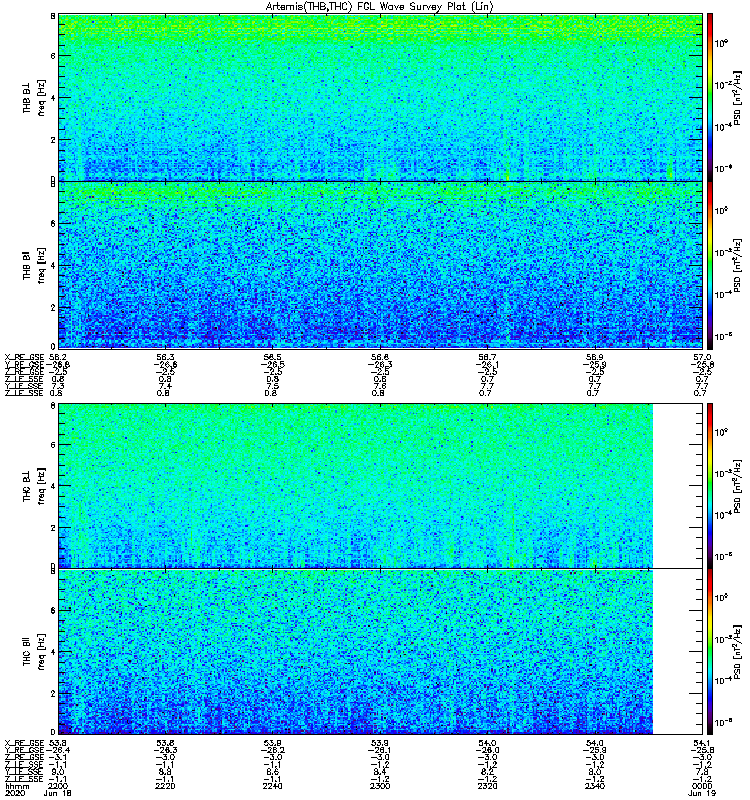Click the 56.2 X_RE_GSE value under THB
The image size is (750, 800).
[x=58, y=357]
